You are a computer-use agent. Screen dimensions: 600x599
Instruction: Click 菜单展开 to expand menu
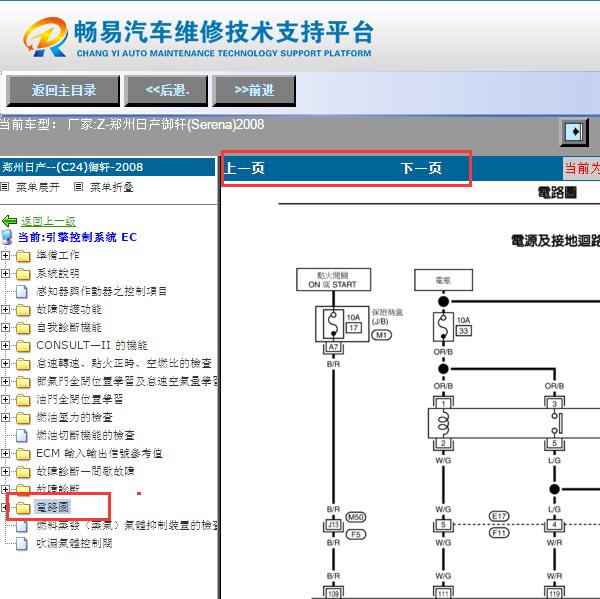[38, 187]
